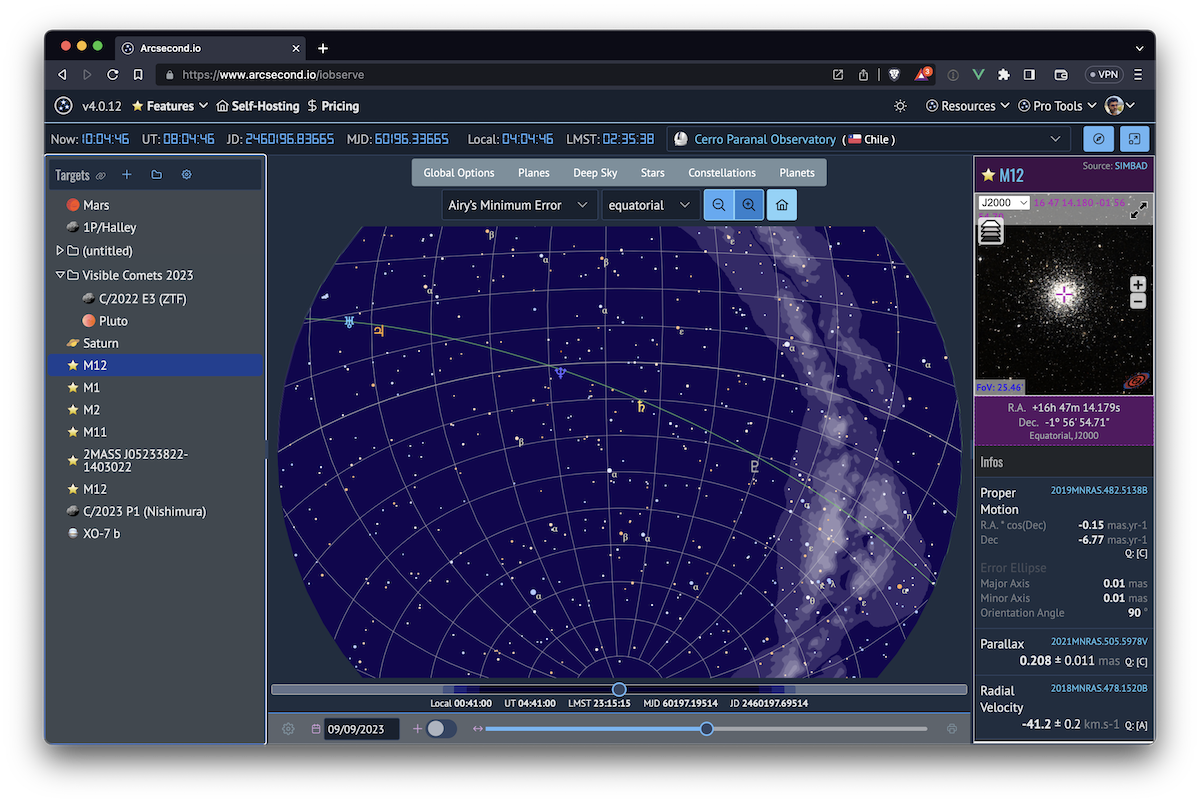Create new folder in Targets panel
The image size is (1200, 803).
157,175
